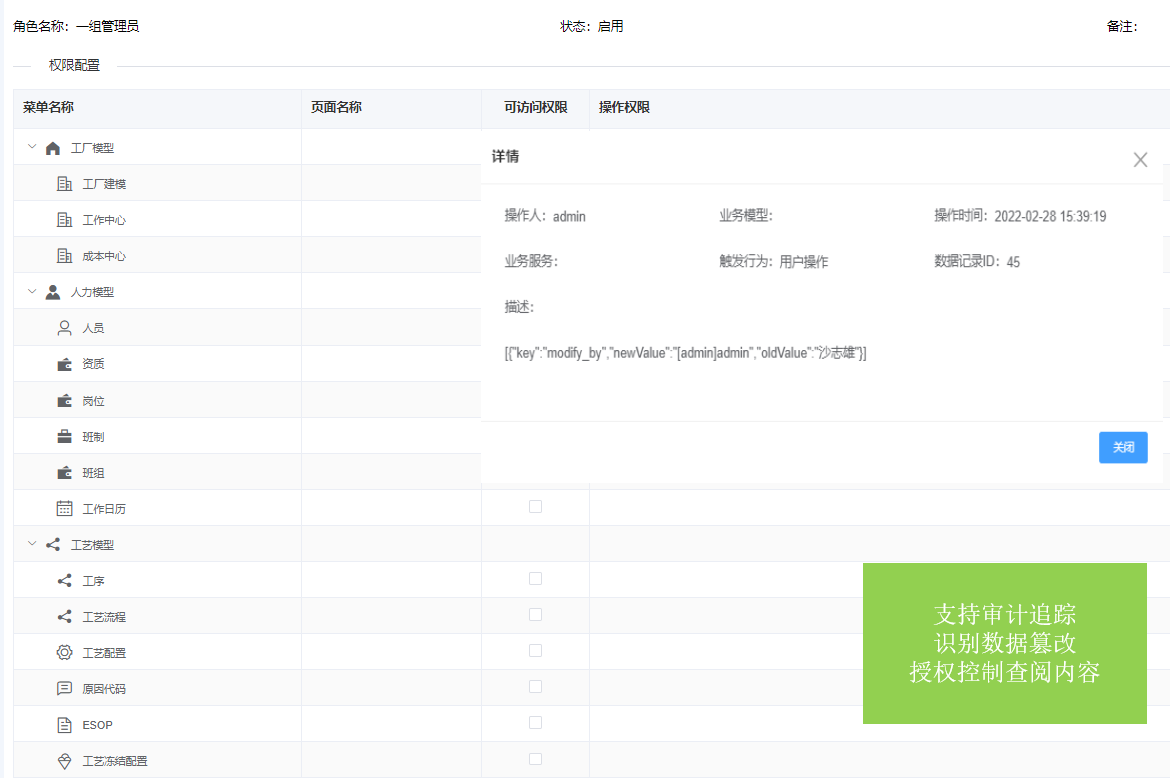Click the blue 关闭 button
The width and height of the screenshot is (1170, 778).
(x=1123, y=448)
